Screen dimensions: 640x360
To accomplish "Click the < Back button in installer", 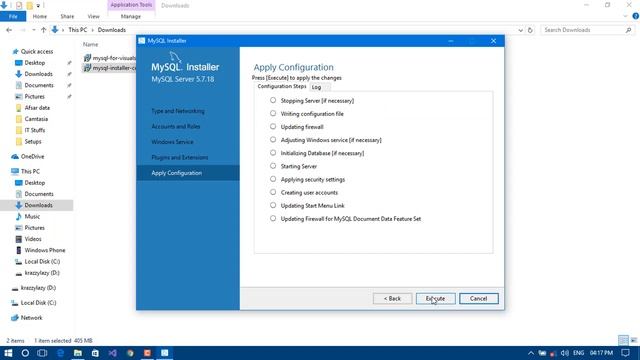I will (x=392, y=298).
